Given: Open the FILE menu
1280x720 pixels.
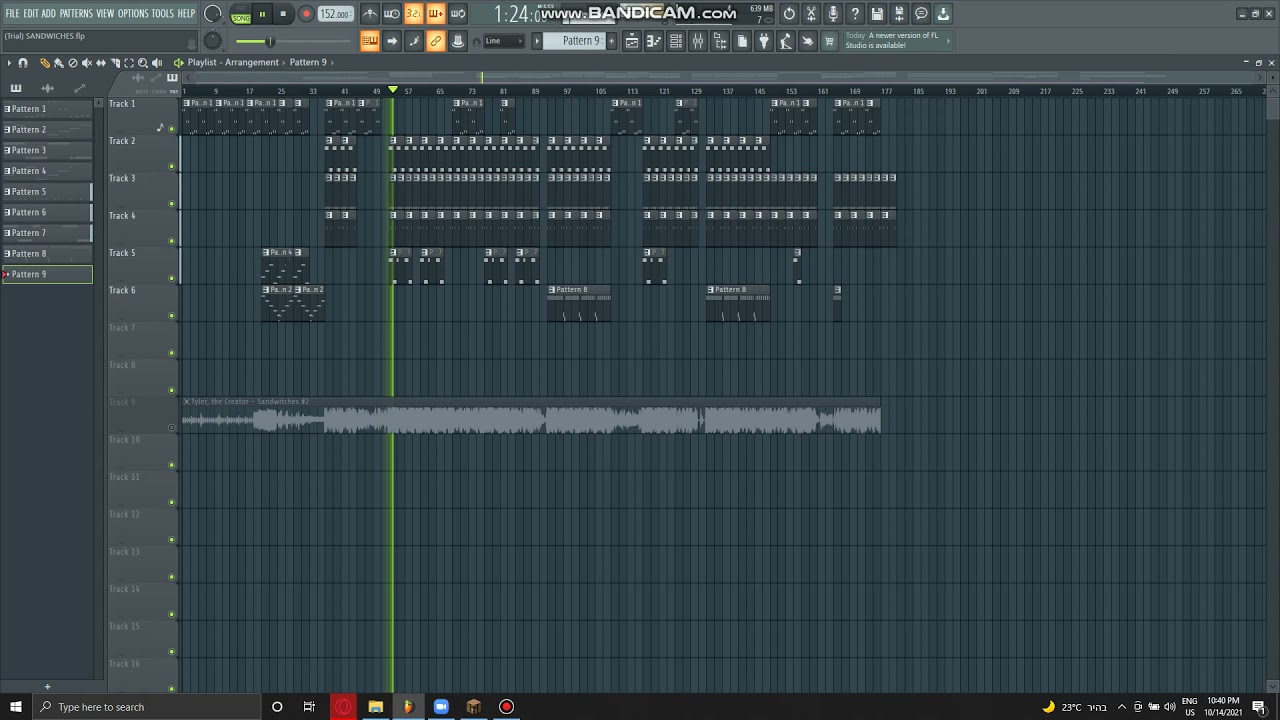Looking at the screenshot, I should click(12, 14).
